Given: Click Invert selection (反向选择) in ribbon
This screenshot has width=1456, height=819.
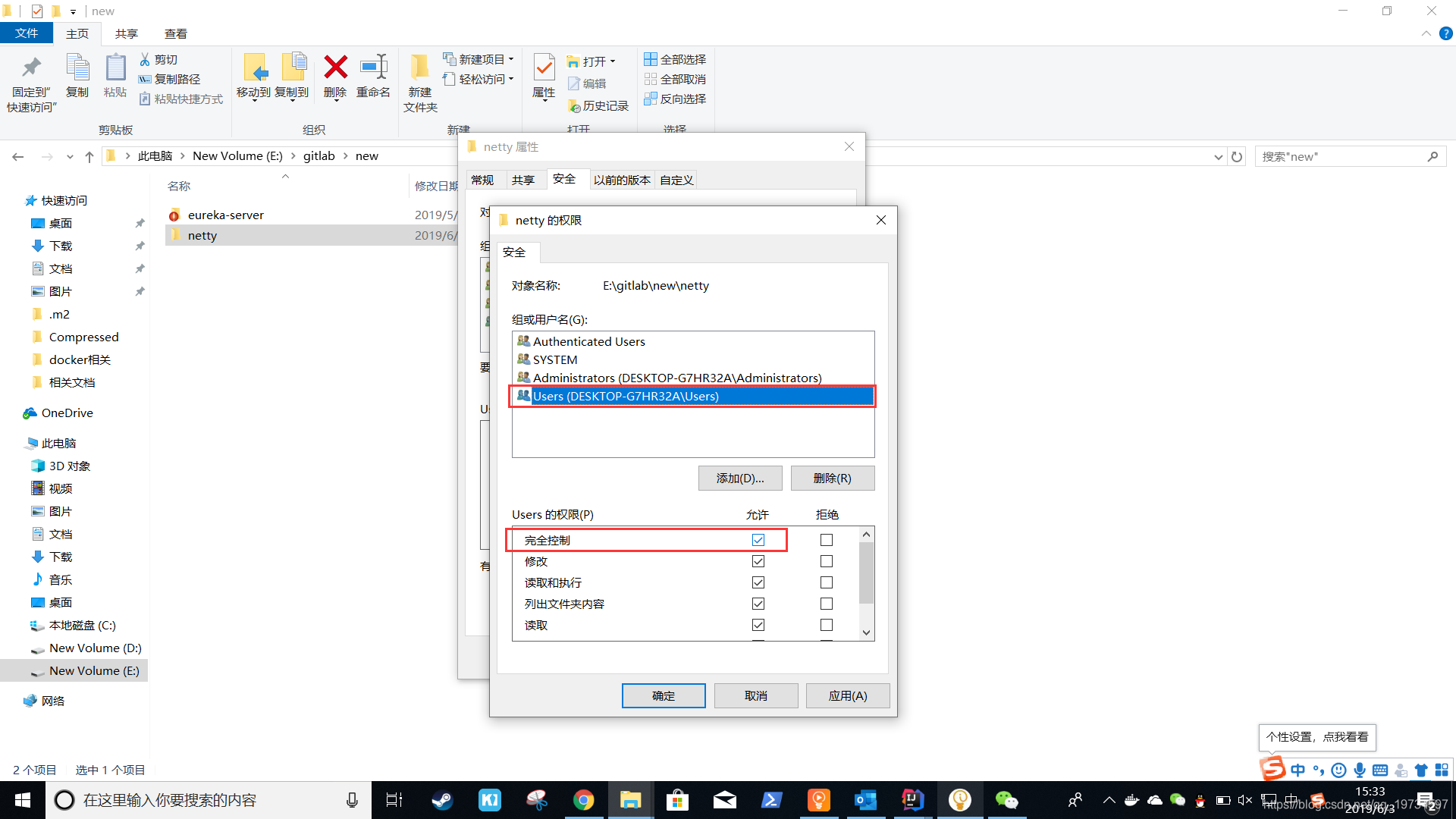Looking at the screenshot, I should (x=675, y=99).
